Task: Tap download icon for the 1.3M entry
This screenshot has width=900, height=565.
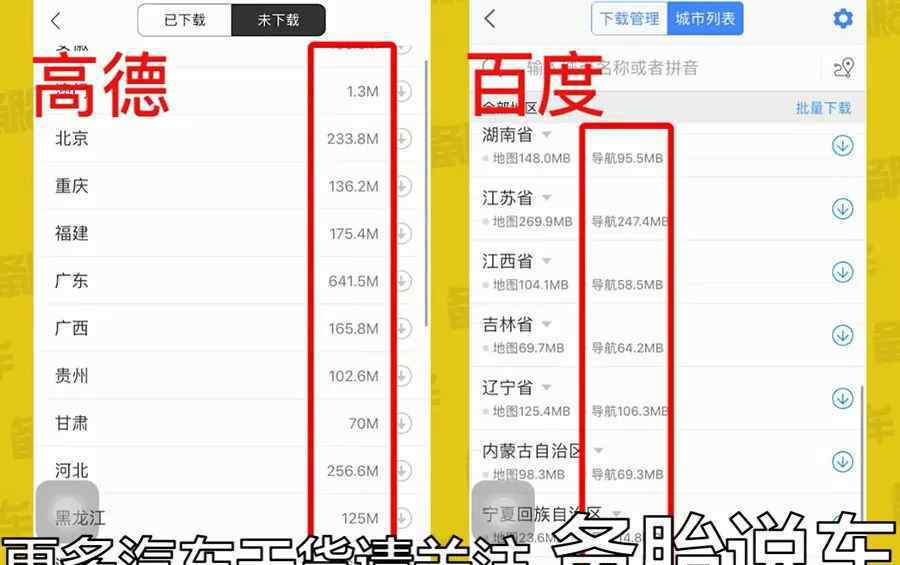Action: 404,91
